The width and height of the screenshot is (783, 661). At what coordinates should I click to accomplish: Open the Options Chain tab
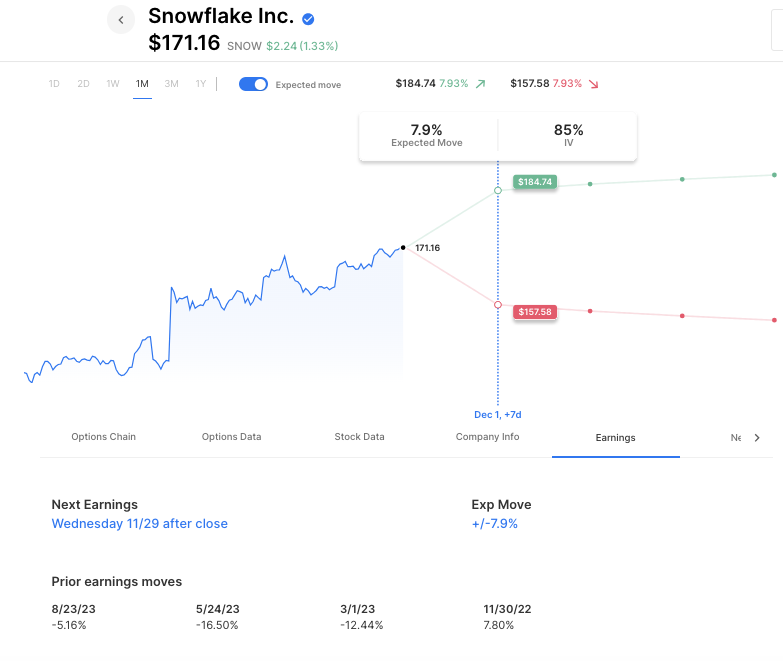coord(103,437)
